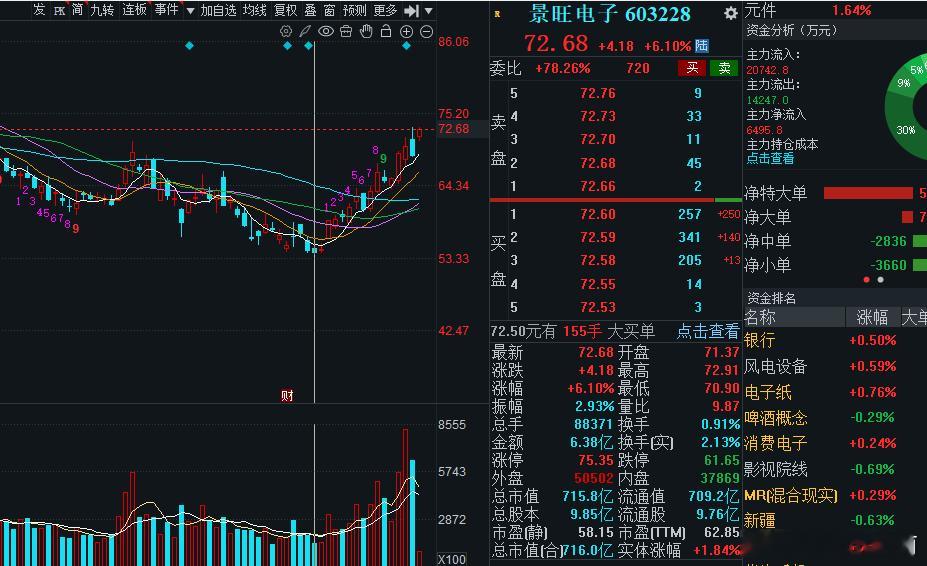Toggle the eye visibility icon on chart toolbar
This screenshot has width=927, height=566.
[x=326, y=31]
